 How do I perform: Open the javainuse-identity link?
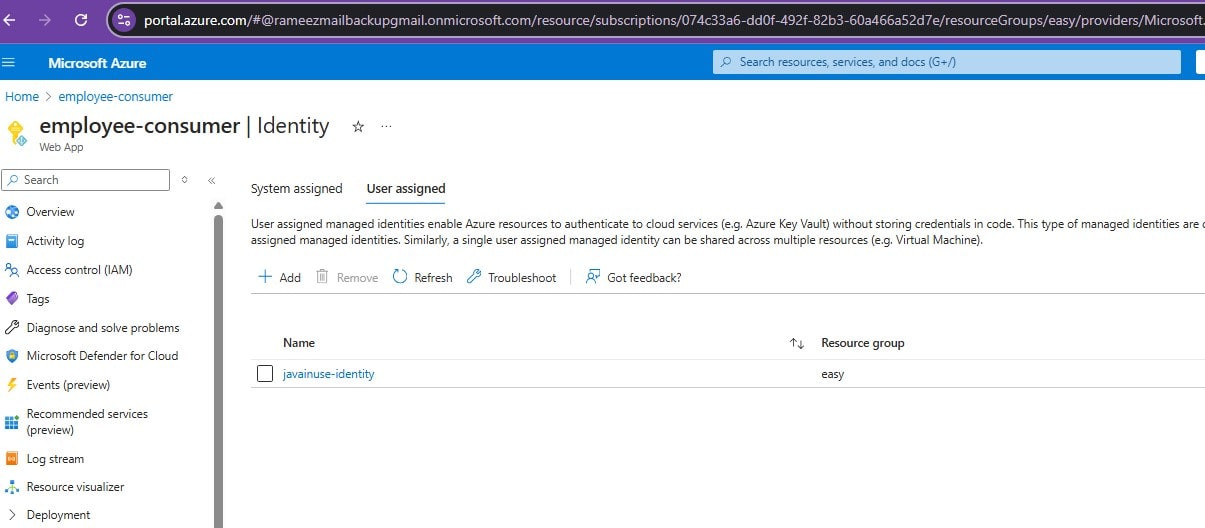pos(329,374)
